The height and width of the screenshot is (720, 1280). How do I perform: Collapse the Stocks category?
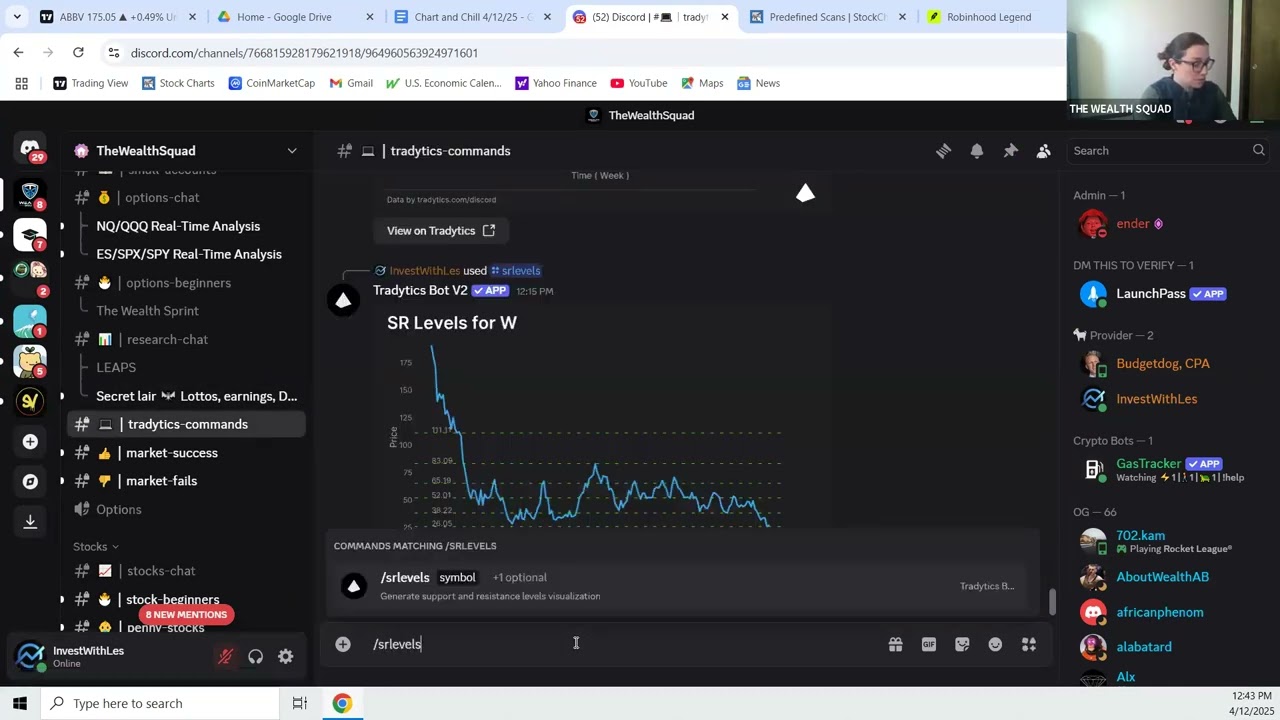(96, 547)
